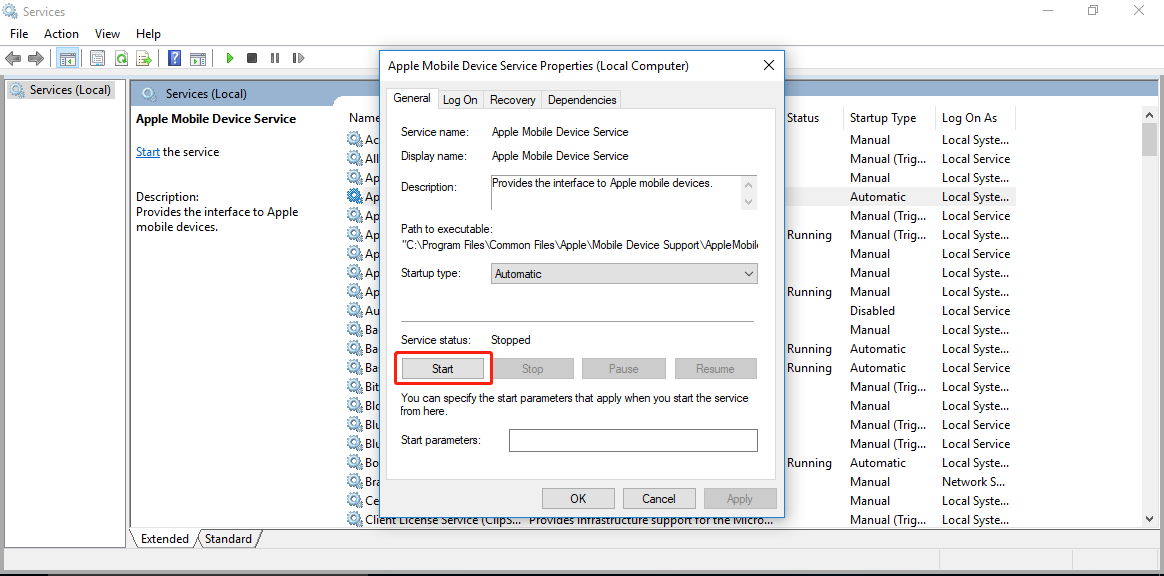Click the gear icon of the 'Bit' service row

354,386
